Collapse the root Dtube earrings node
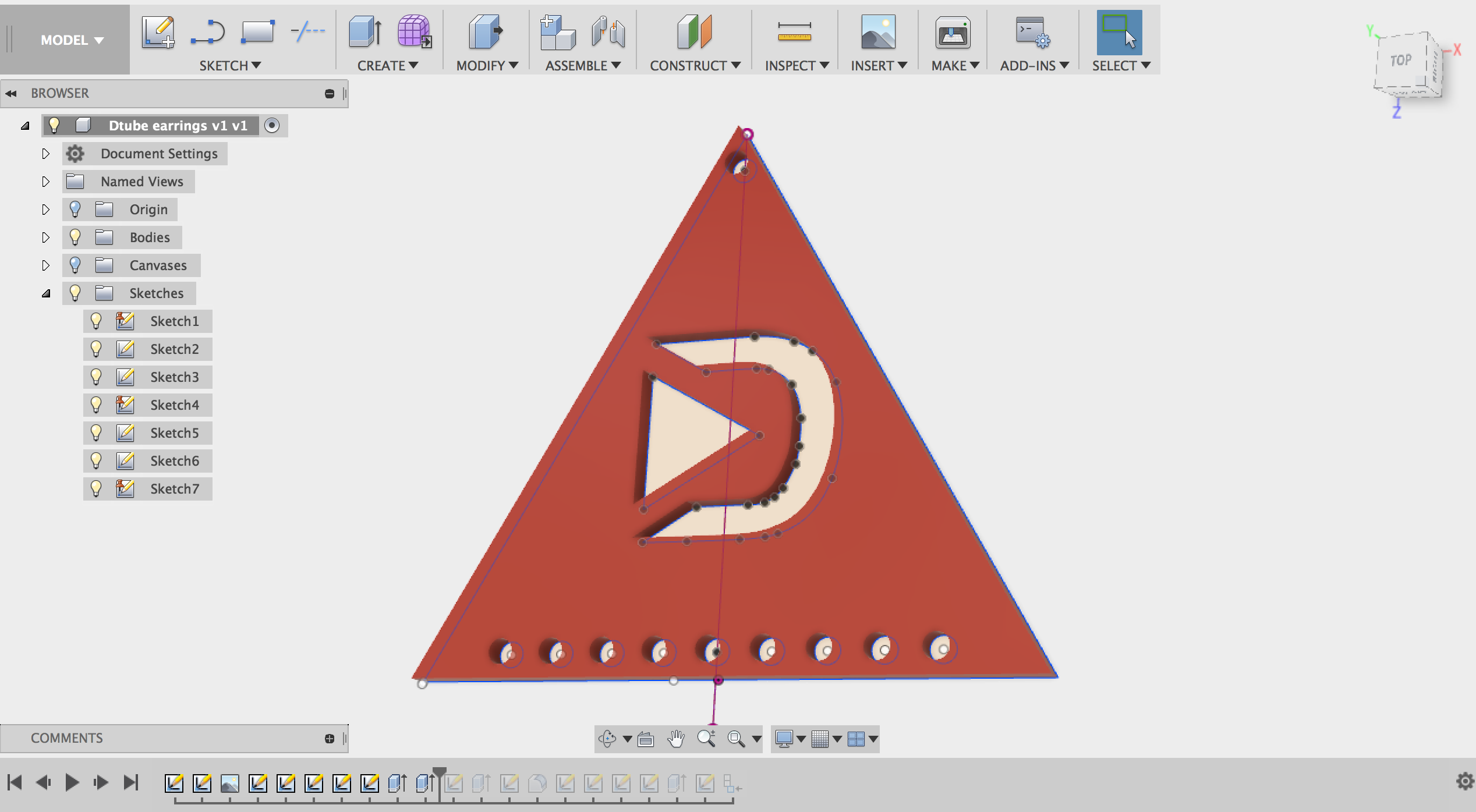The image size is (1476, 812). (25, 126)
